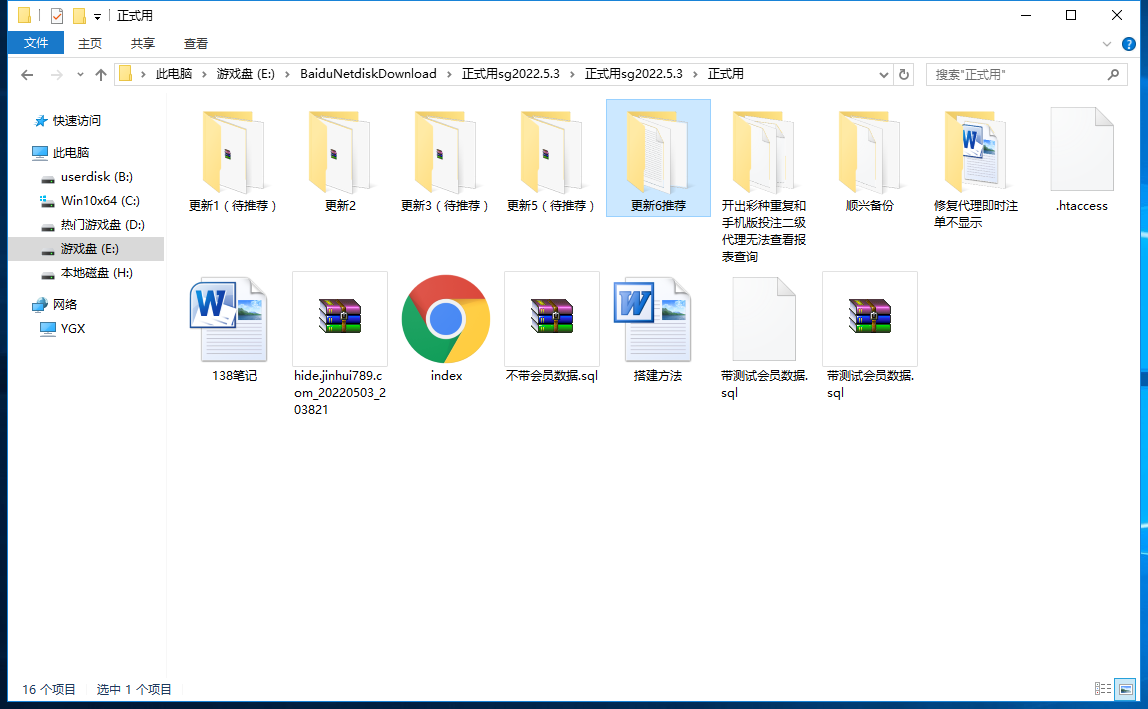
Task: Navigate to BaiduNetdiskDownload in the address bar
Action: 368,74
